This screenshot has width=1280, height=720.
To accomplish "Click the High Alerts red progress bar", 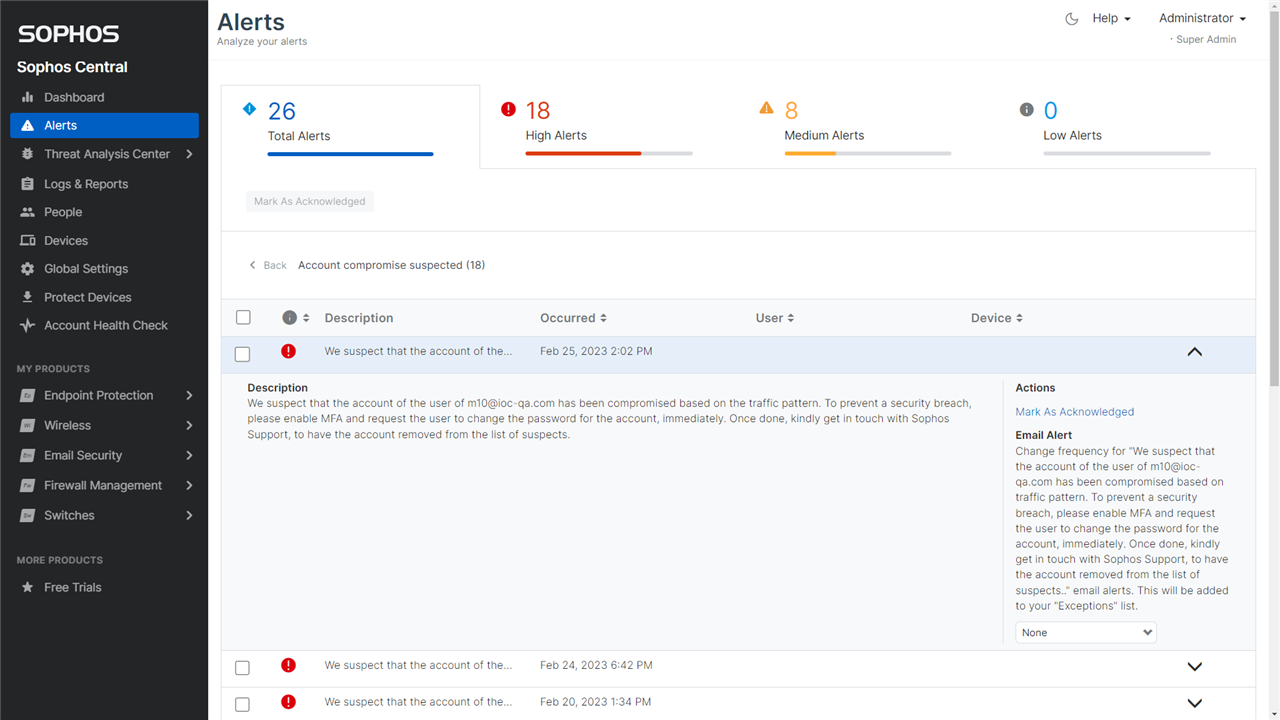I will click(583, 154).
